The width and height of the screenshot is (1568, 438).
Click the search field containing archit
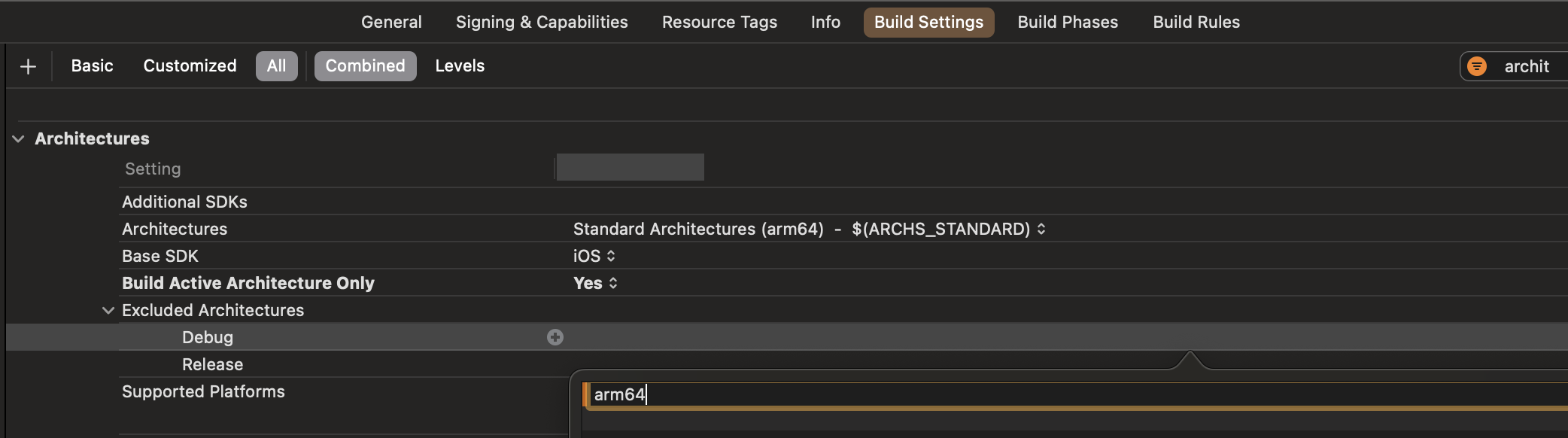[1527, 66]
